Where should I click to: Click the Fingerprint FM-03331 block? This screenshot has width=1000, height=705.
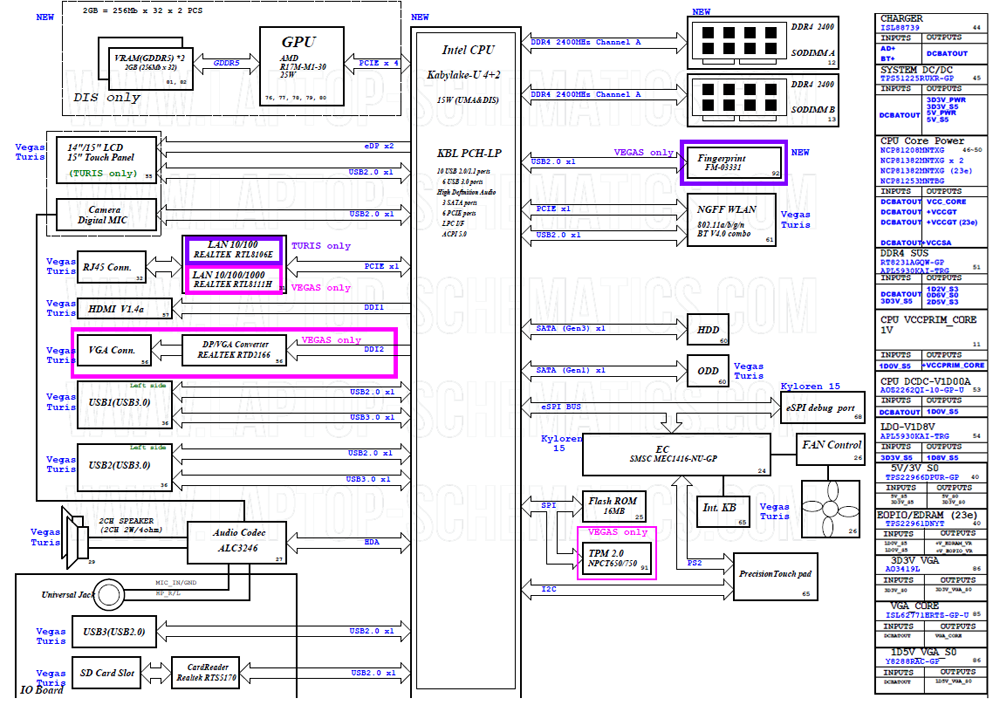click(x=734, y=163)
